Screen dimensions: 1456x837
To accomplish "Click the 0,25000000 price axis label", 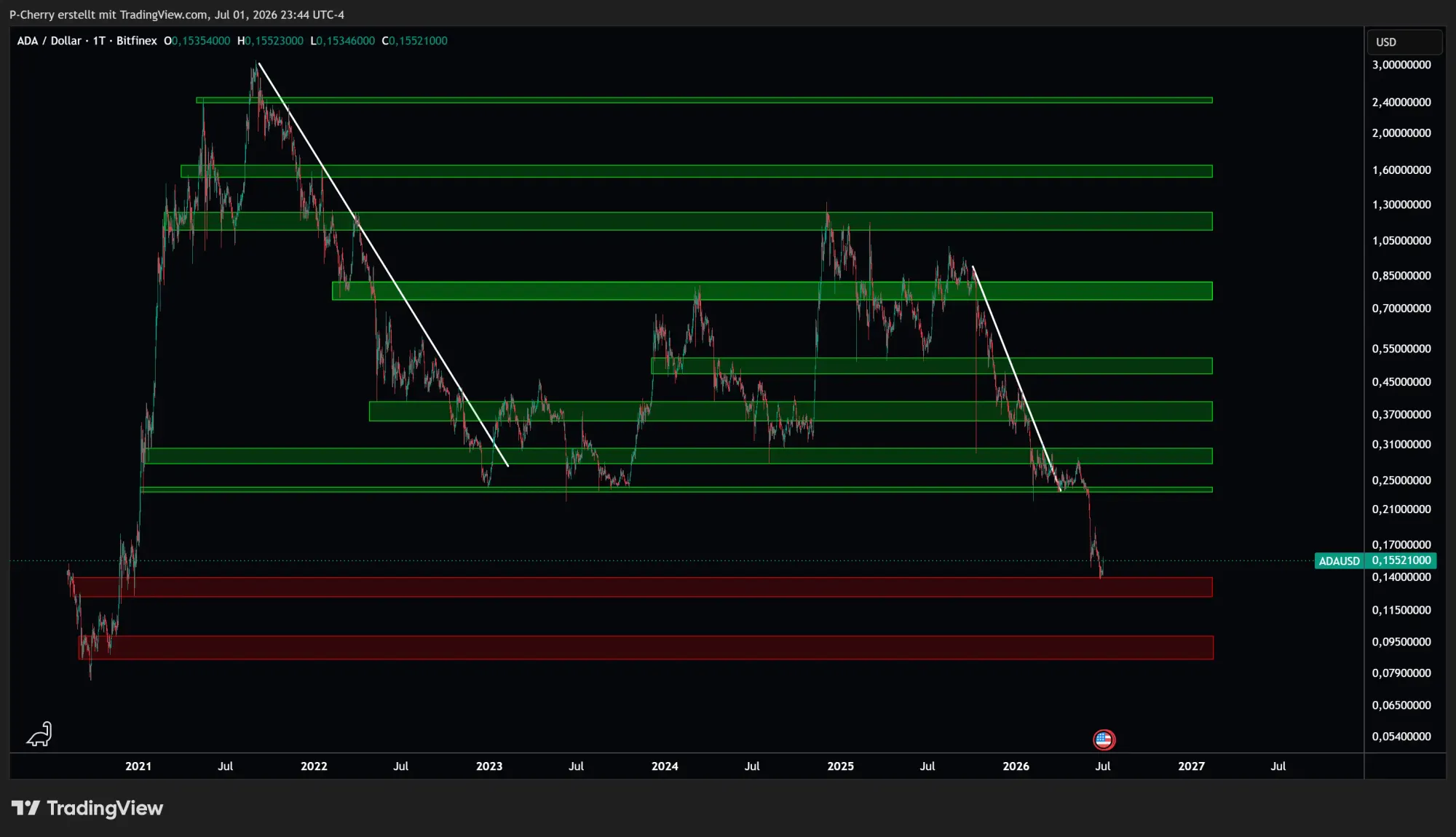I will 1401,480.
